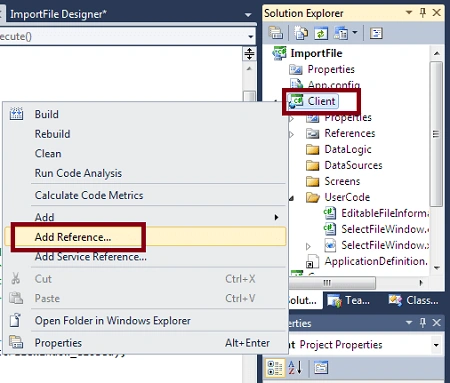Expand the Client Properties node arrow
Viewport: 450px width, 383px height.
pyautogui.click(x=292, y=118)
